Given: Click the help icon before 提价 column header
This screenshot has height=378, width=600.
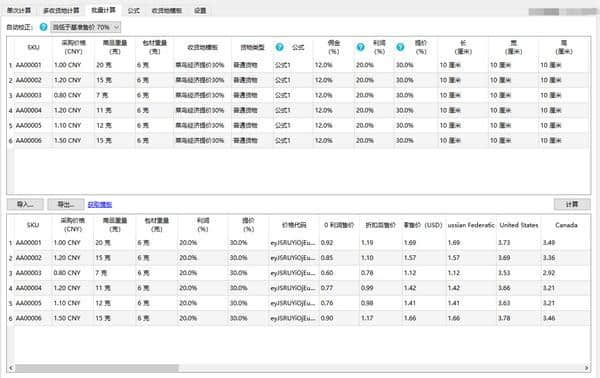Looking at the screenshot, I should coord(400,47).
